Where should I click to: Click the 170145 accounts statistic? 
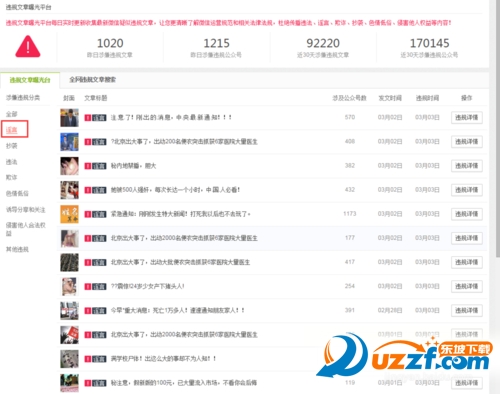(x=429, y=43)
